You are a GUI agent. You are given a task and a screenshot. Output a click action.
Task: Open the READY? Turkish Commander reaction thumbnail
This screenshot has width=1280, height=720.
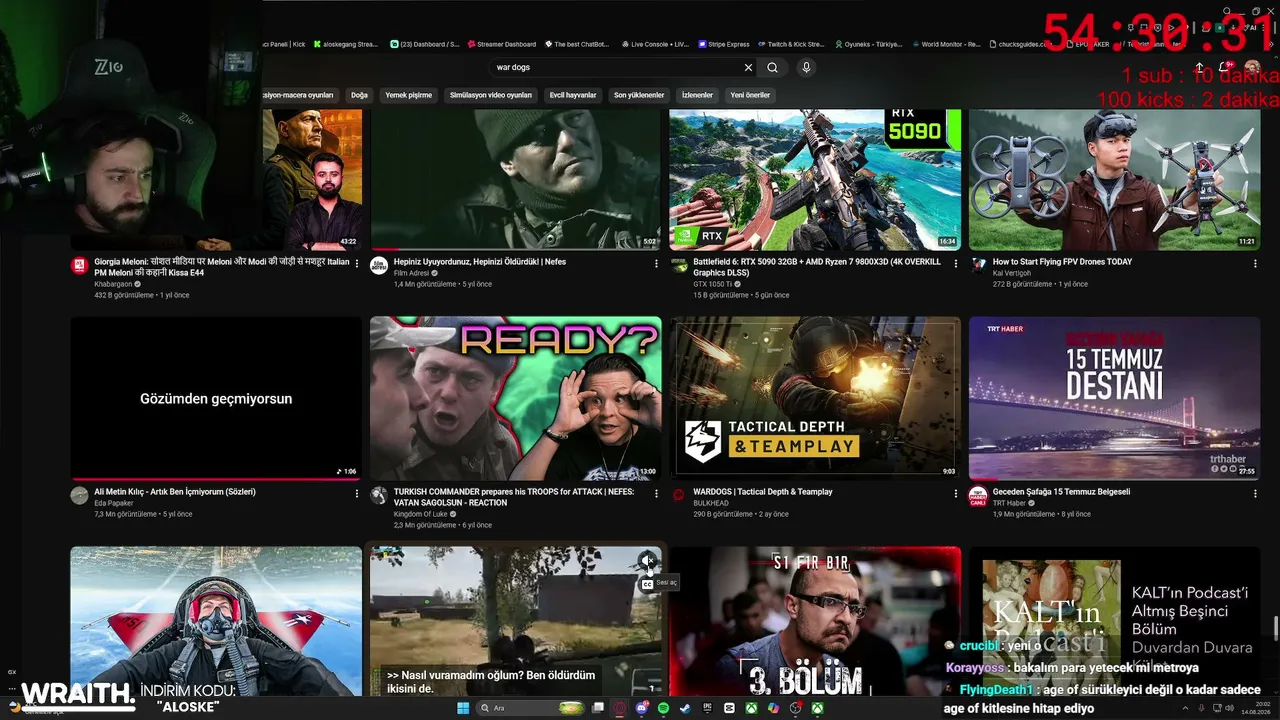tap(516, 398)
